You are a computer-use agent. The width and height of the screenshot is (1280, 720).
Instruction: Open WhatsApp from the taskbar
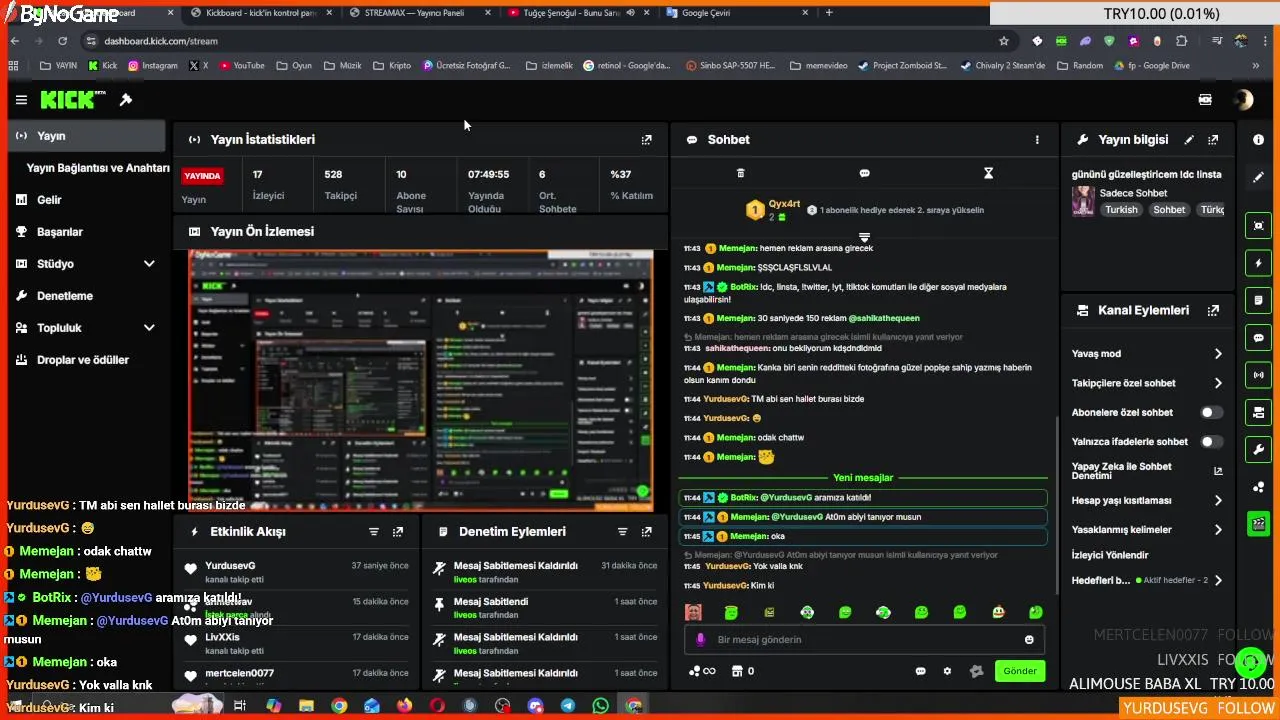pos(600,706)
